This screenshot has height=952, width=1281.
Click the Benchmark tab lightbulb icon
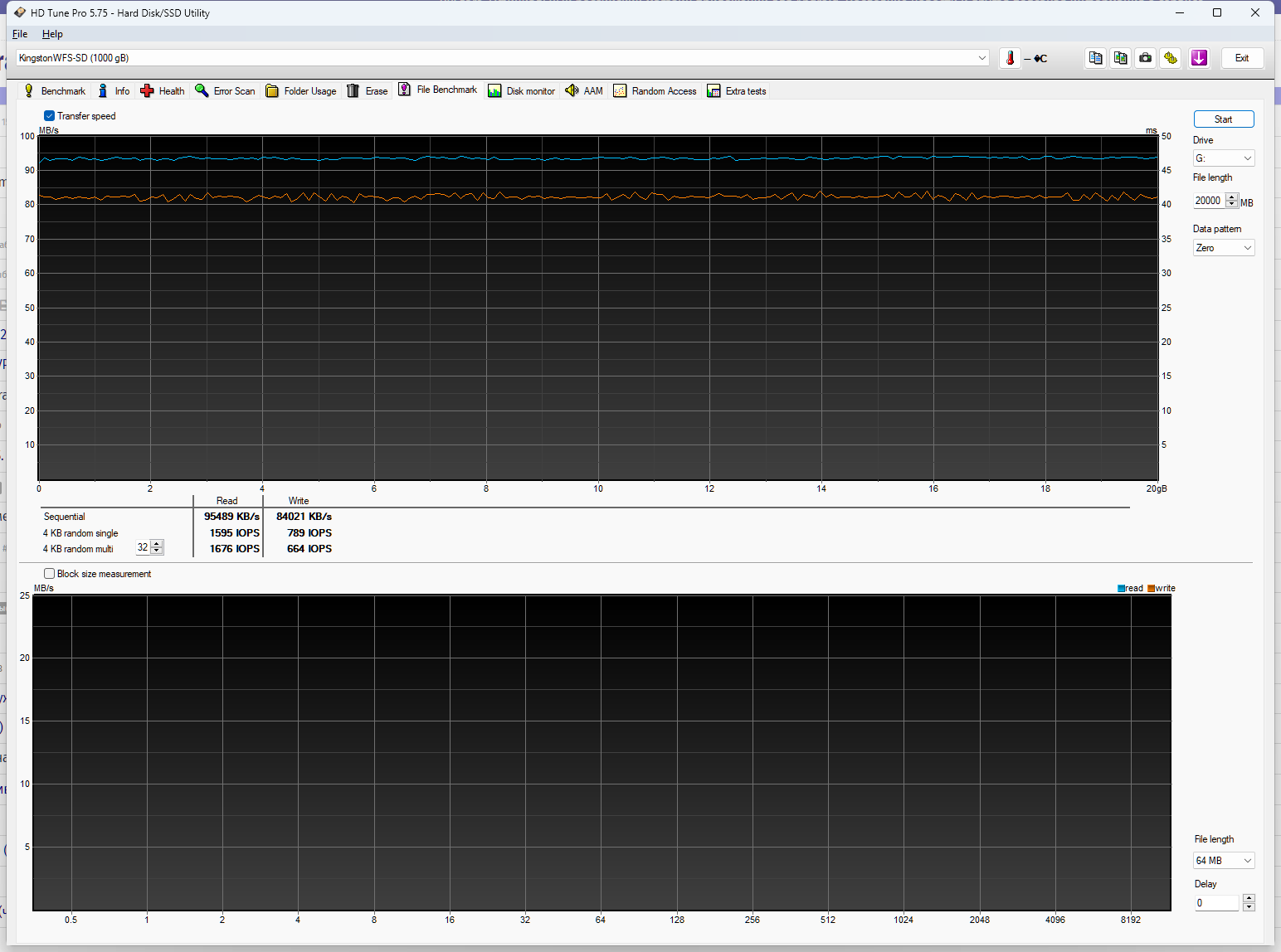coord(29,90)
